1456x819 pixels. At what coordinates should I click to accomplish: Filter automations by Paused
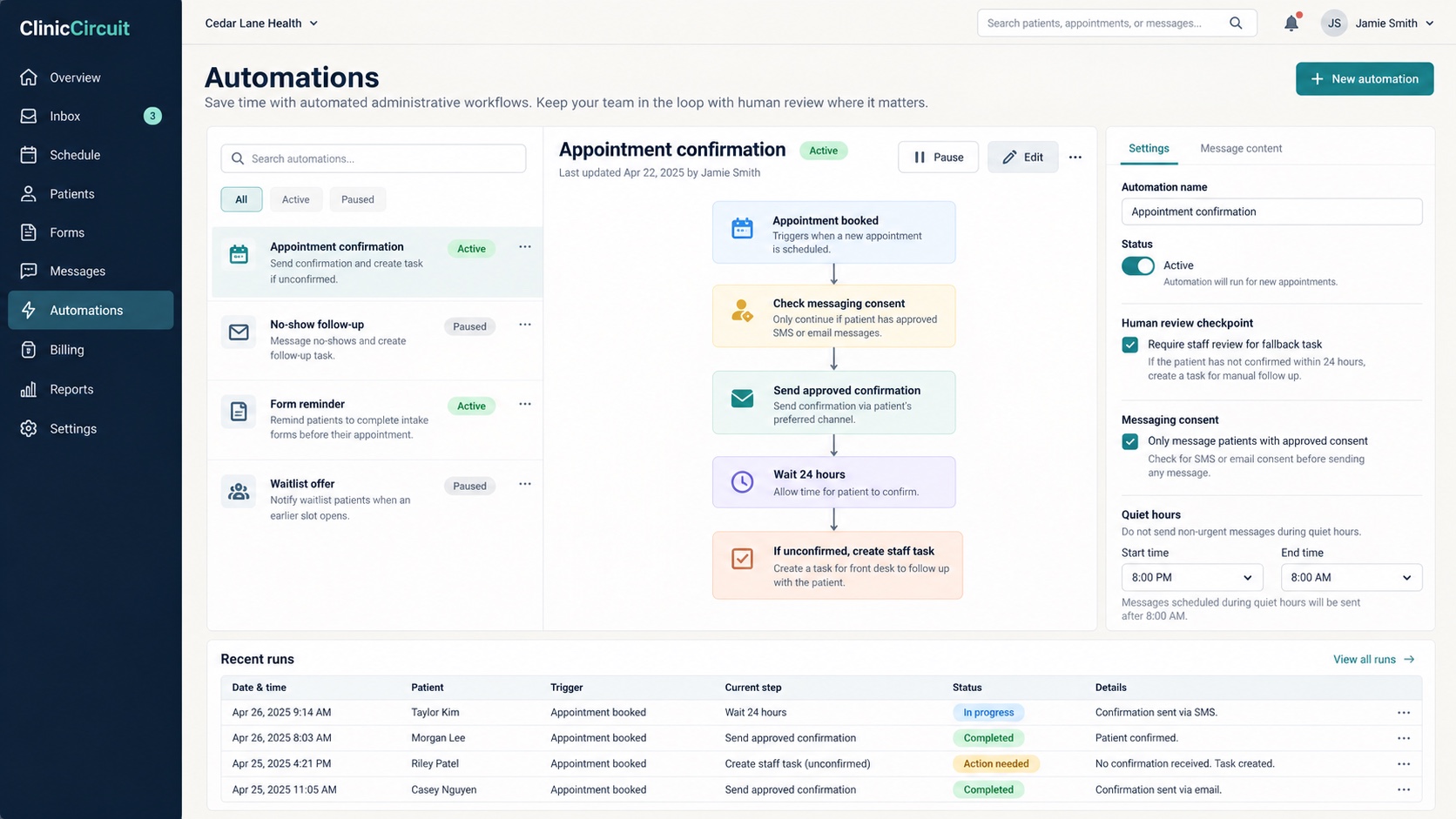click(358, 199)
